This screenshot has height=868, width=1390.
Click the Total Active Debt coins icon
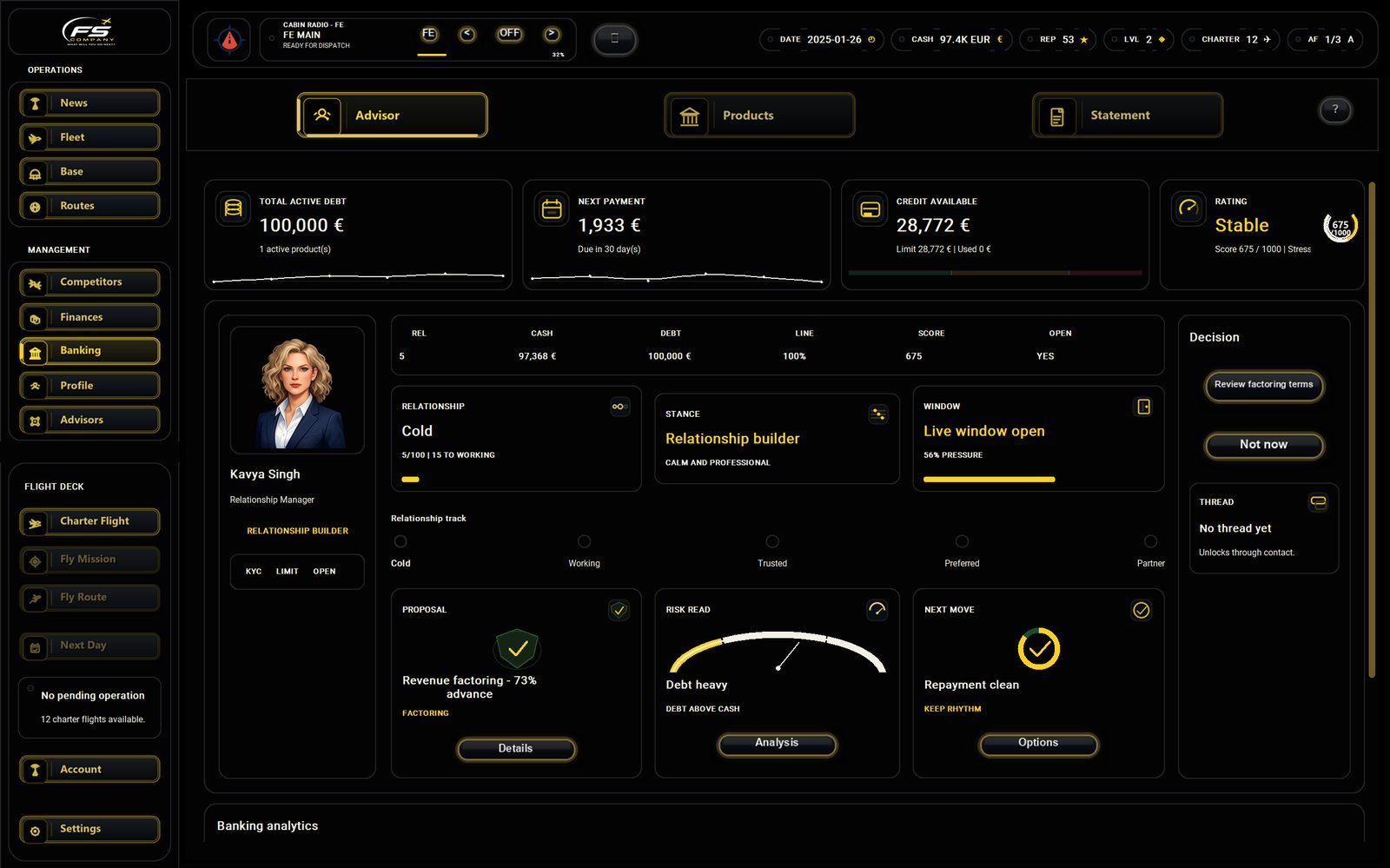point(233,209)
